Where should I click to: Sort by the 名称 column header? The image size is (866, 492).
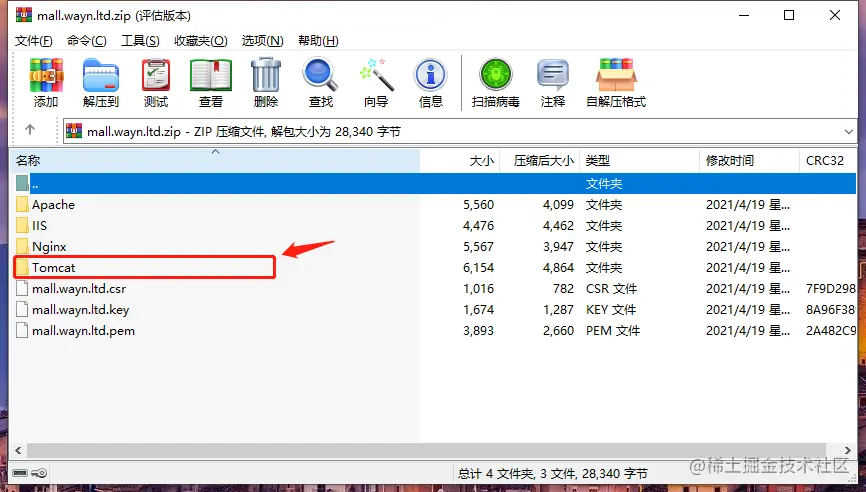[215, 161]
